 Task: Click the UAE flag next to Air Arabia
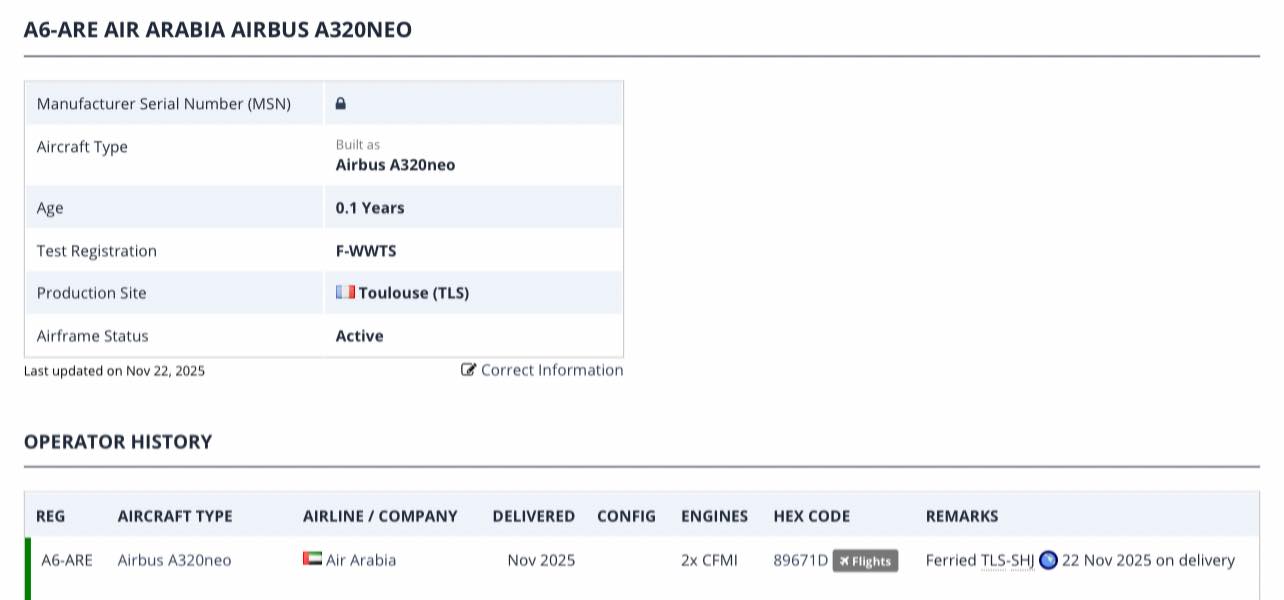point(312,559)
